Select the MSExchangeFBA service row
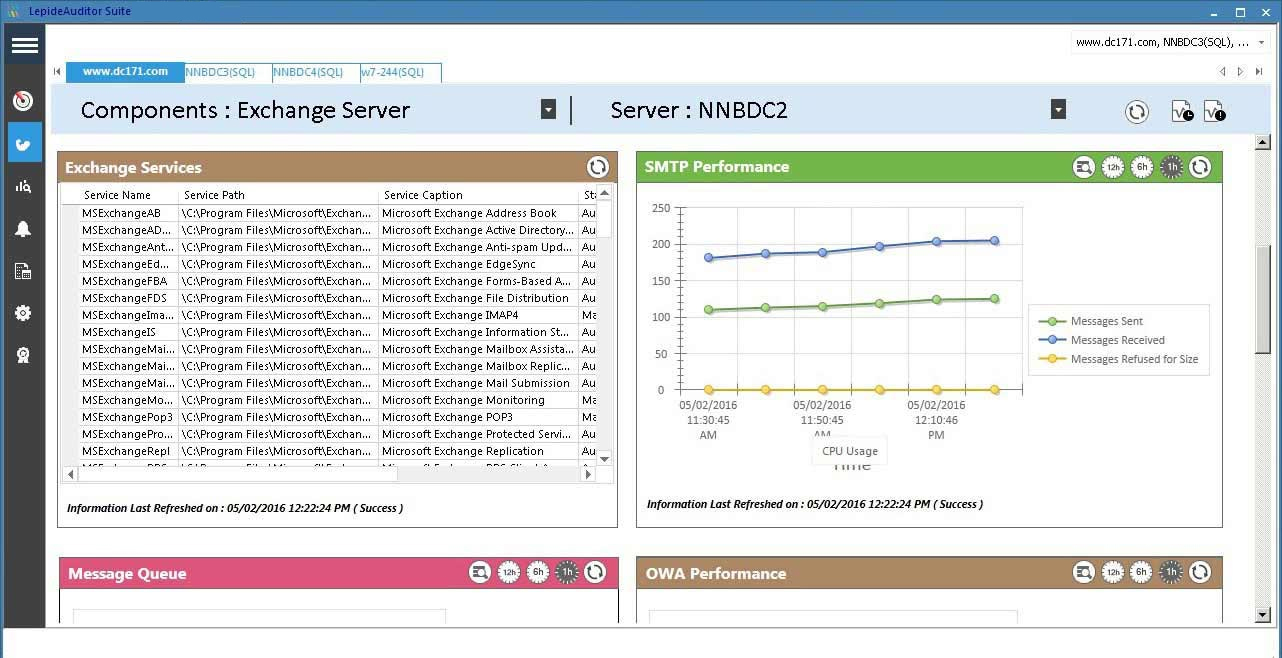Viewport: 1282px width, 658px height. pos(328,281)
